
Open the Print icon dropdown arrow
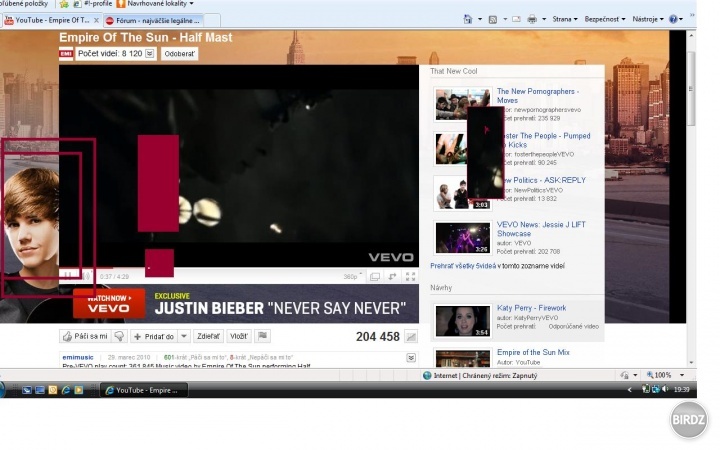(x=544, y=19)
